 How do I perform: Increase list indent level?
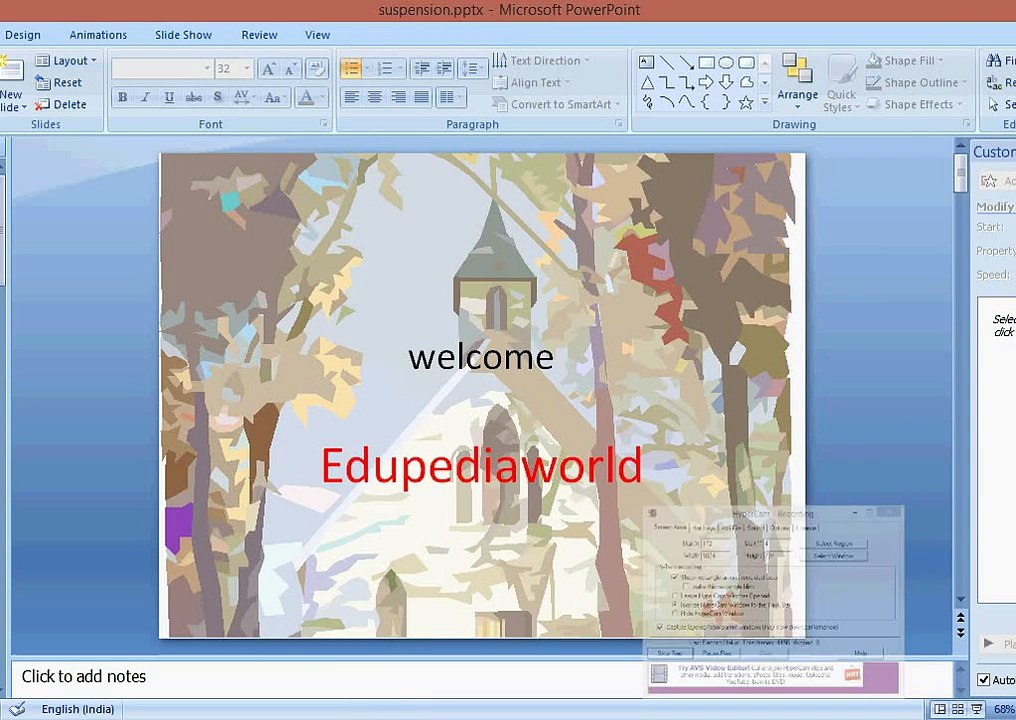pyautogui.click(x=444, y=68)
